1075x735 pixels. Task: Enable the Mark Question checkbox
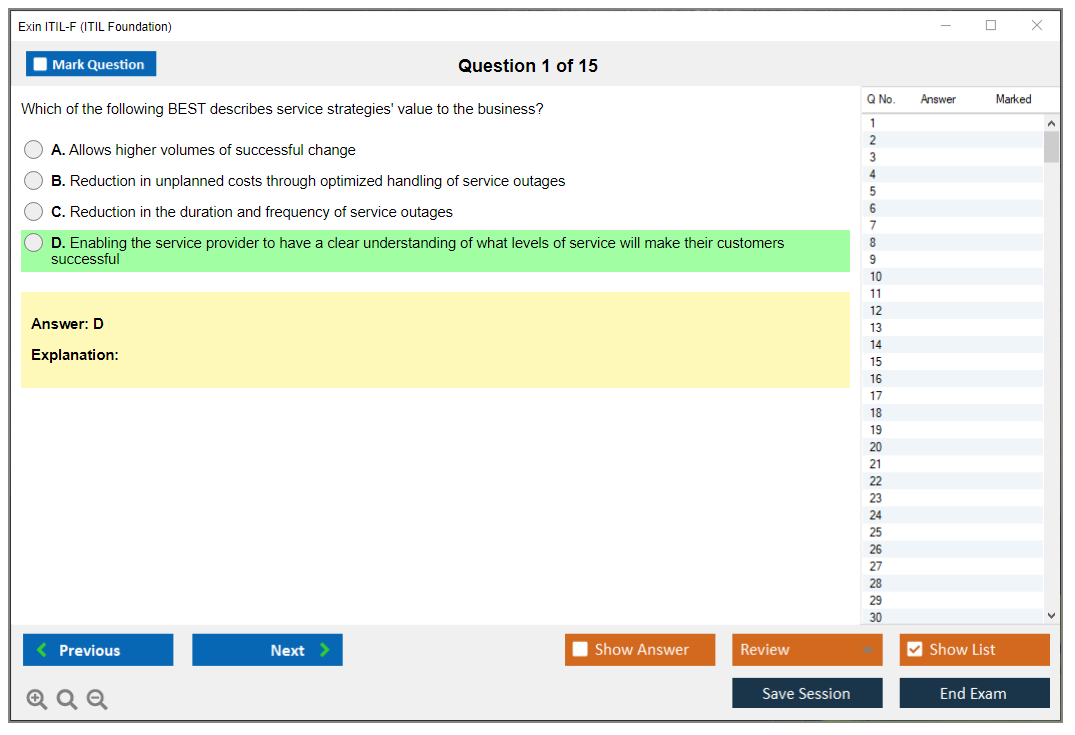pos(41,64)
